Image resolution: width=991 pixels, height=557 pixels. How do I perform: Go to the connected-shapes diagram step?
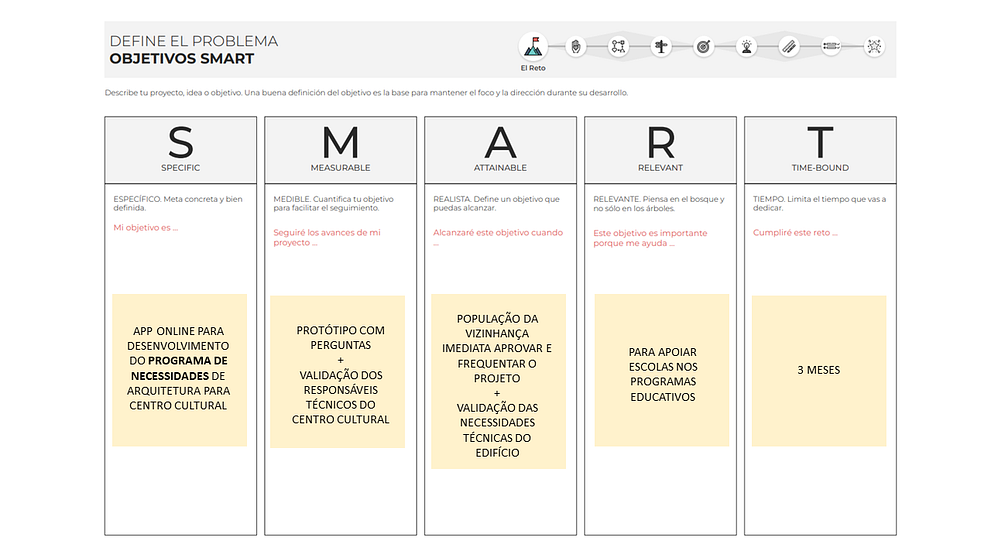(x=618, y=46)
